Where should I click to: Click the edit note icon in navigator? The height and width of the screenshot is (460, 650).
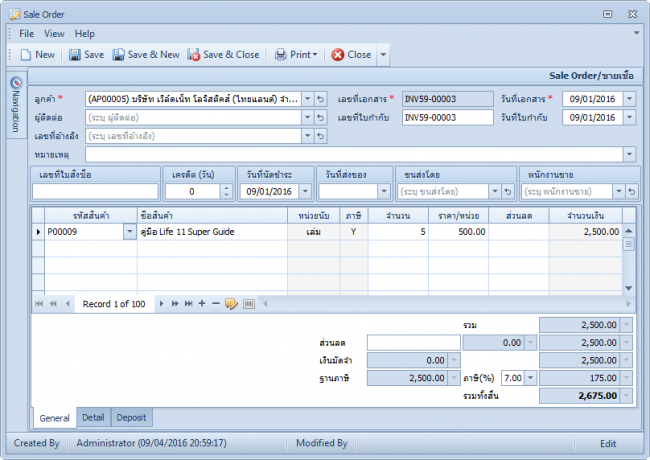(231, 304)
